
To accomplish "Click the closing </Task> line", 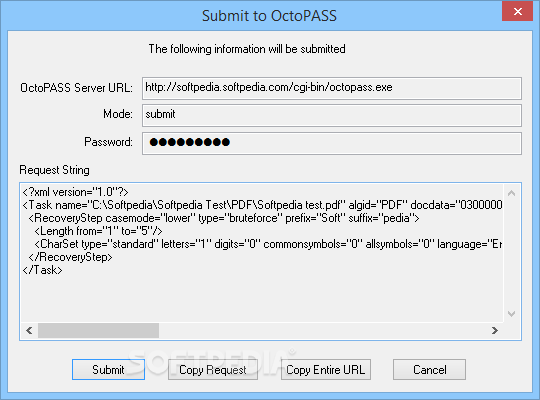I will click(x=42, y=270).
